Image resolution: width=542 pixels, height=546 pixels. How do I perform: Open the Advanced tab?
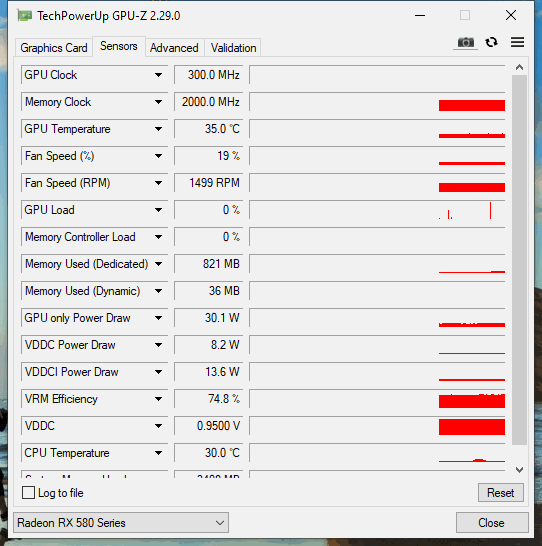pyautogui.click(x=174, y=48)
